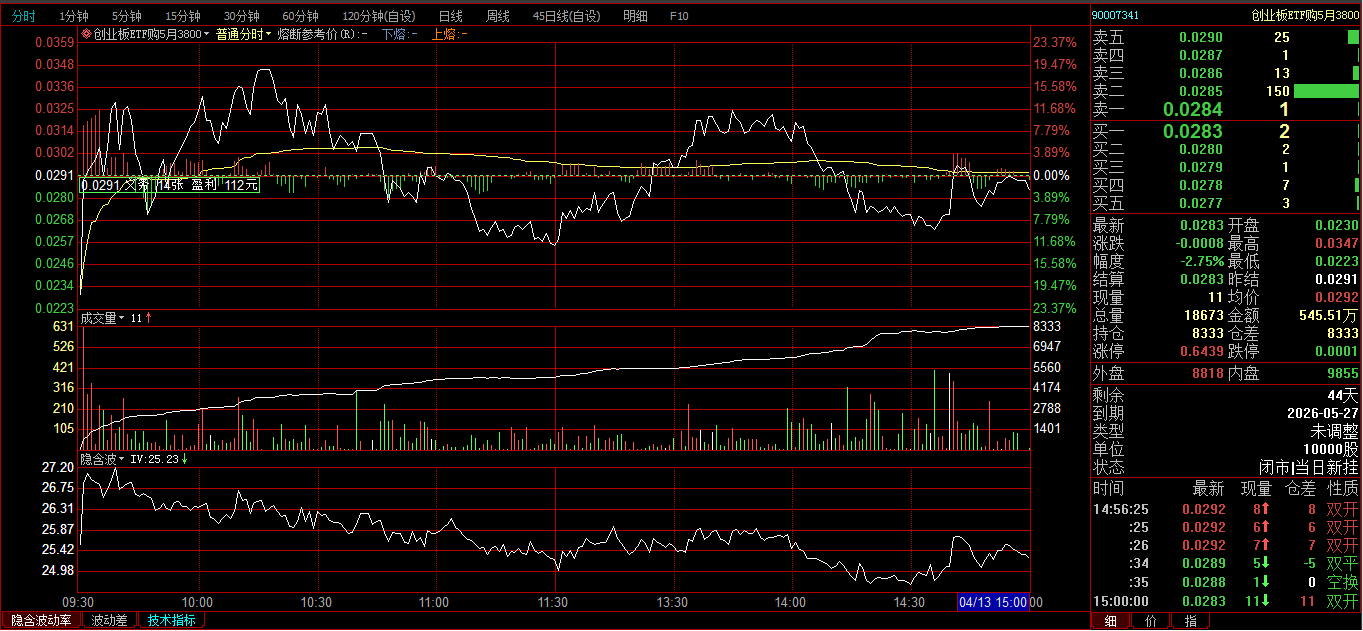The image size is (1363, 631).
Task: Open the 周线 weekly chart tab
Action: pos(497,16)
